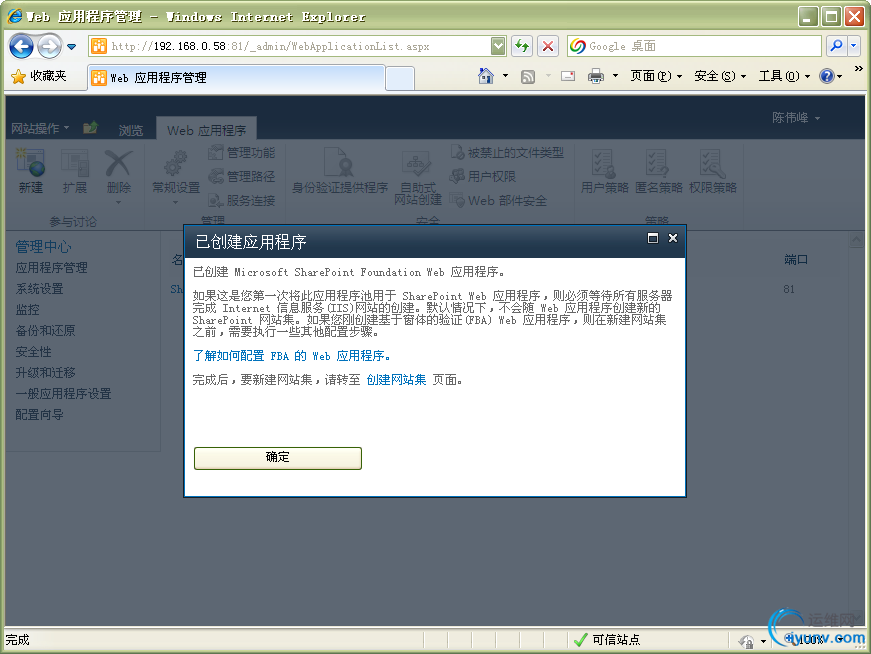Click 用户权限 in the ribbon
Image resolution: width=871 pixels, height=654 pixels.
(x=483, y=176)
